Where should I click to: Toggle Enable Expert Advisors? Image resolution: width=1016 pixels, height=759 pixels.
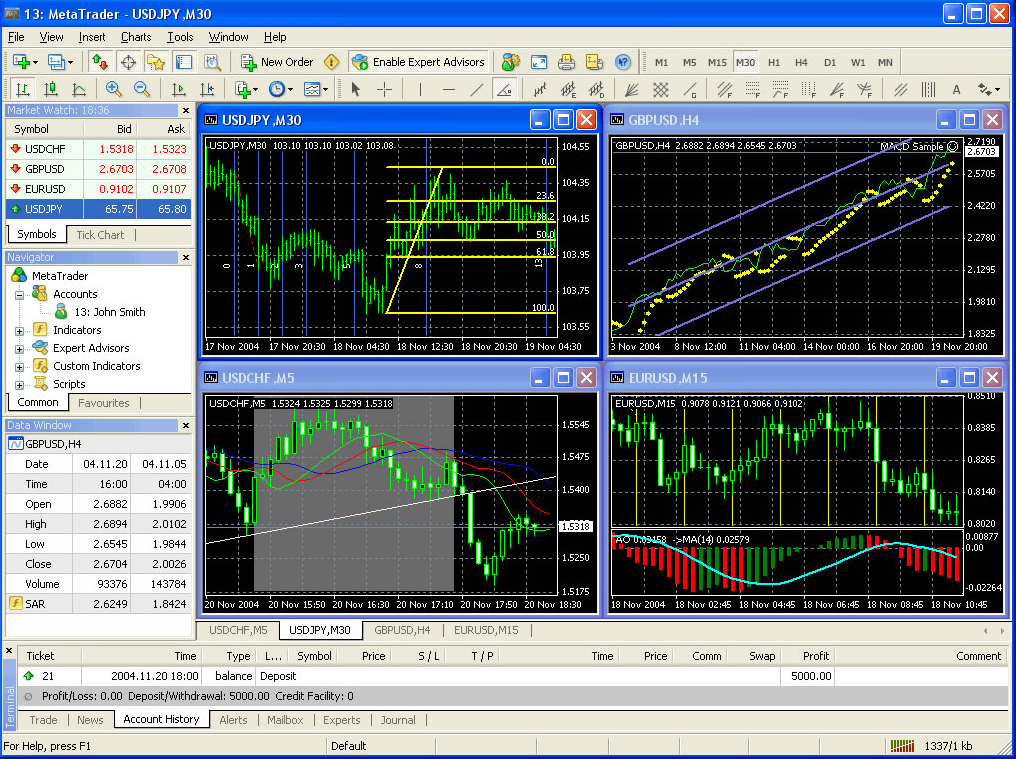(419, 62)
